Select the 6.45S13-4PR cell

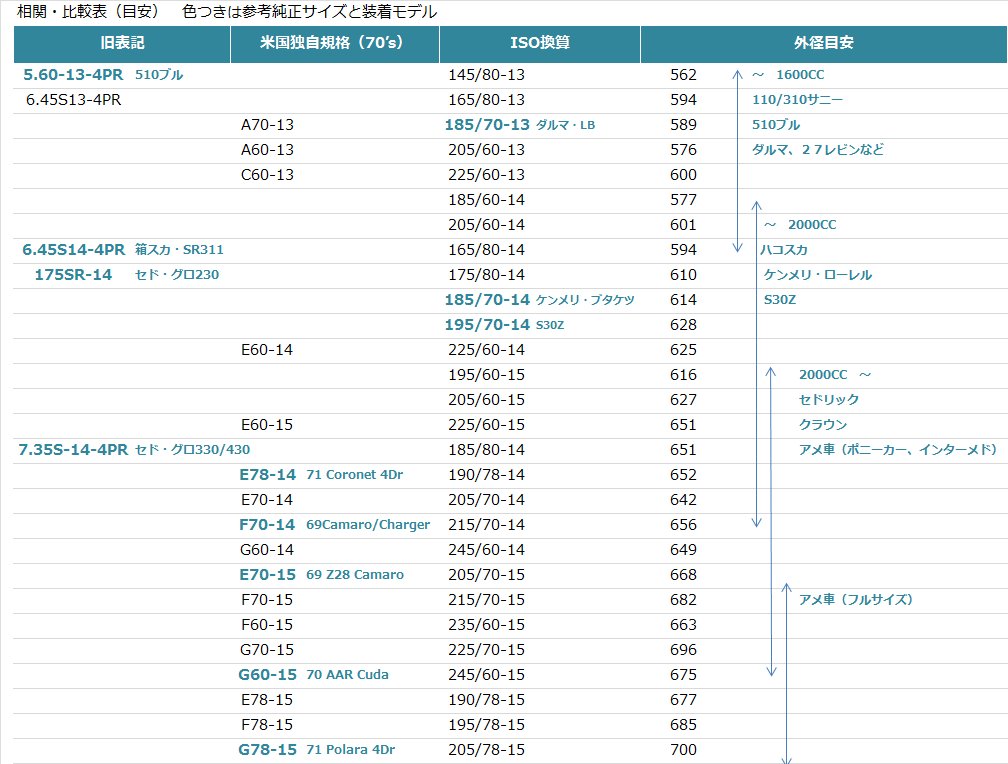coord(73,100)
